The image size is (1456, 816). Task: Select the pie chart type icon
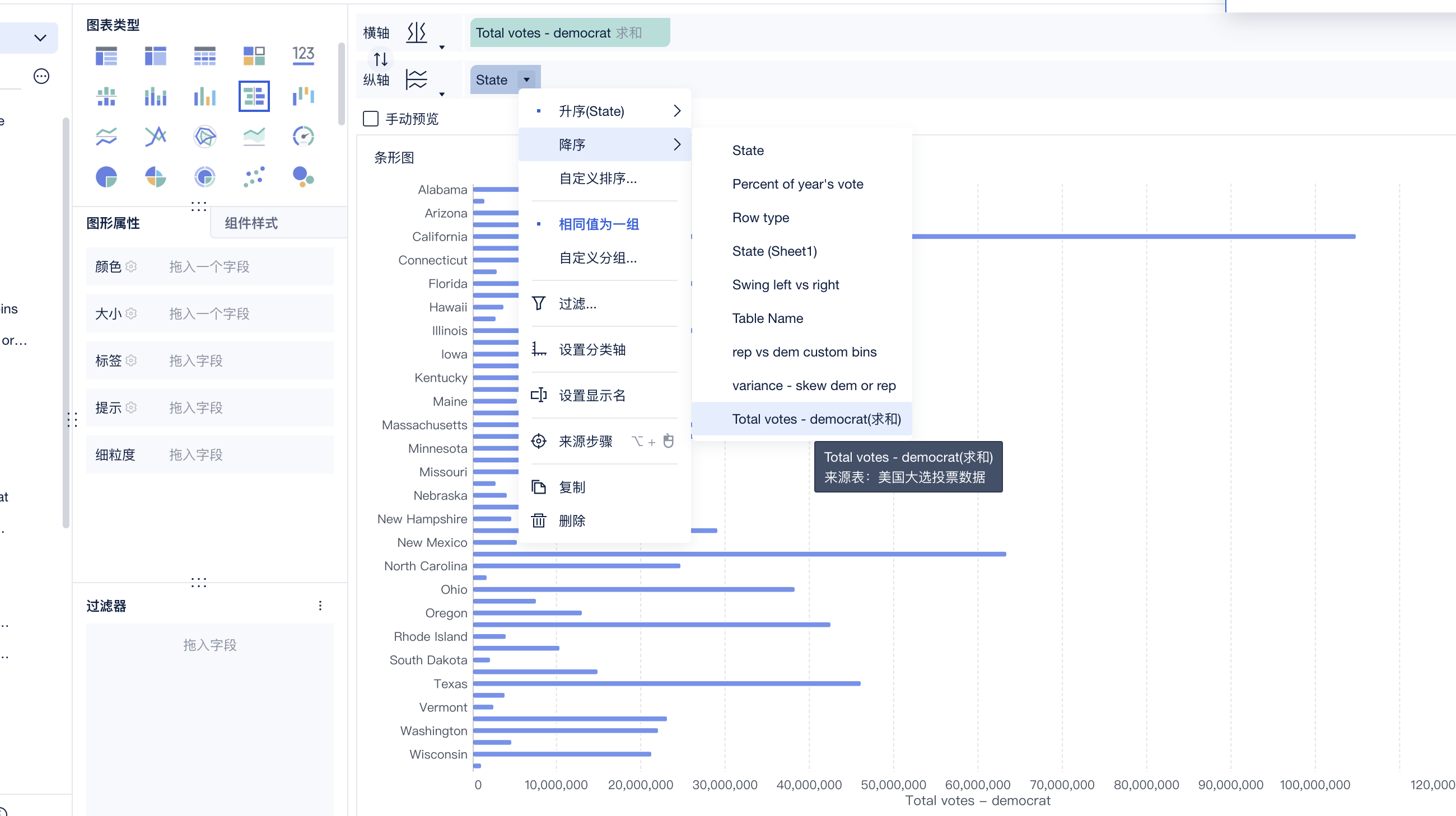click(x=106, y=177)
